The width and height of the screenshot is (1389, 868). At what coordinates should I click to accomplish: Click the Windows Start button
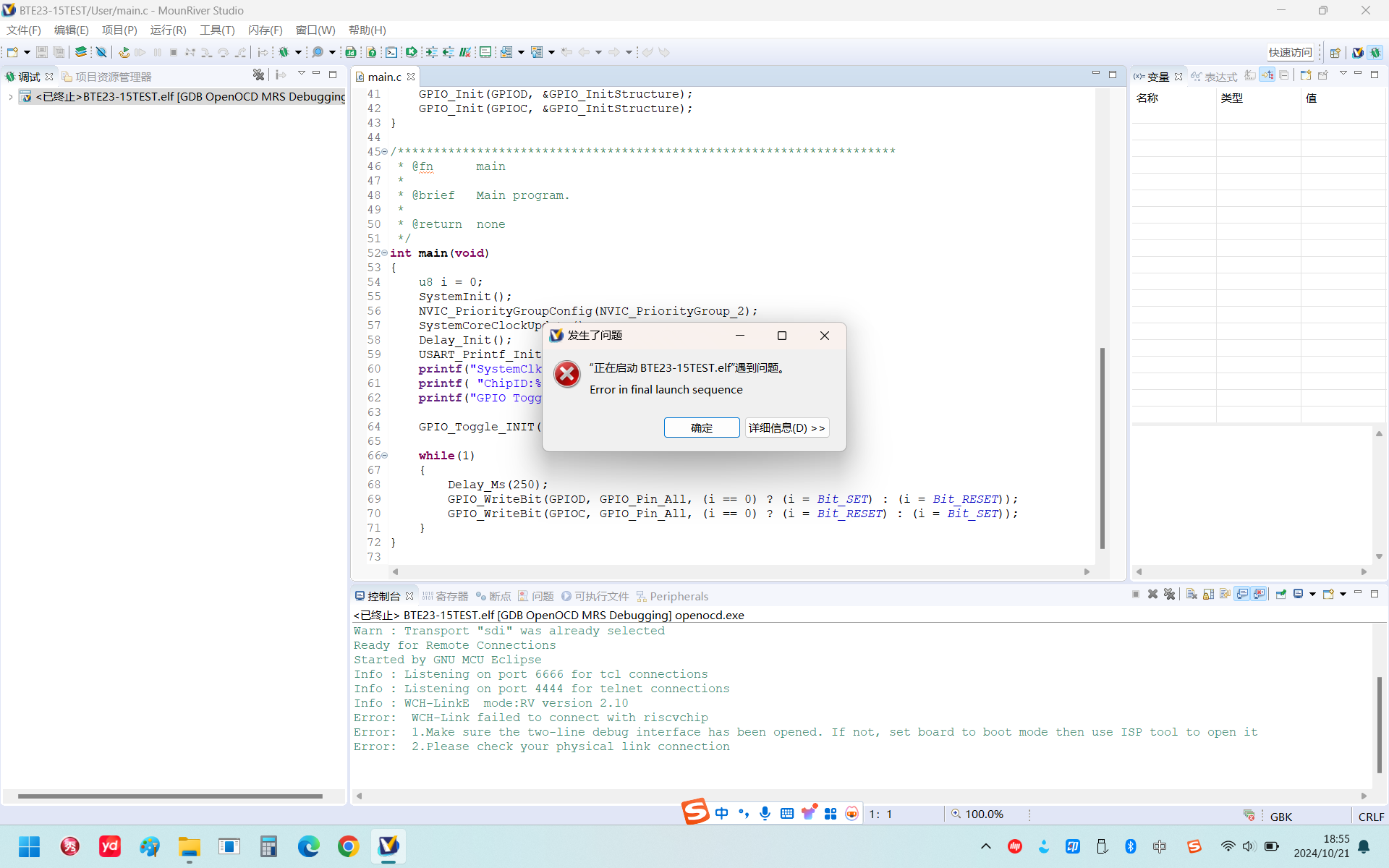tap(29, 846)
